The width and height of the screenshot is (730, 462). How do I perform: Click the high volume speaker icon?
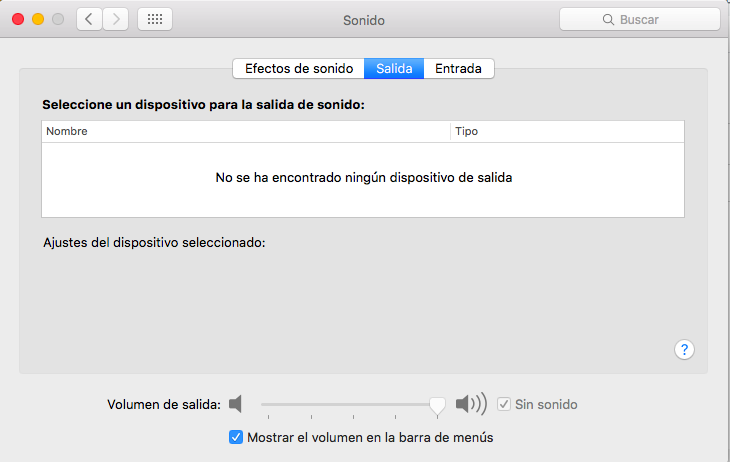pos(470,404)
